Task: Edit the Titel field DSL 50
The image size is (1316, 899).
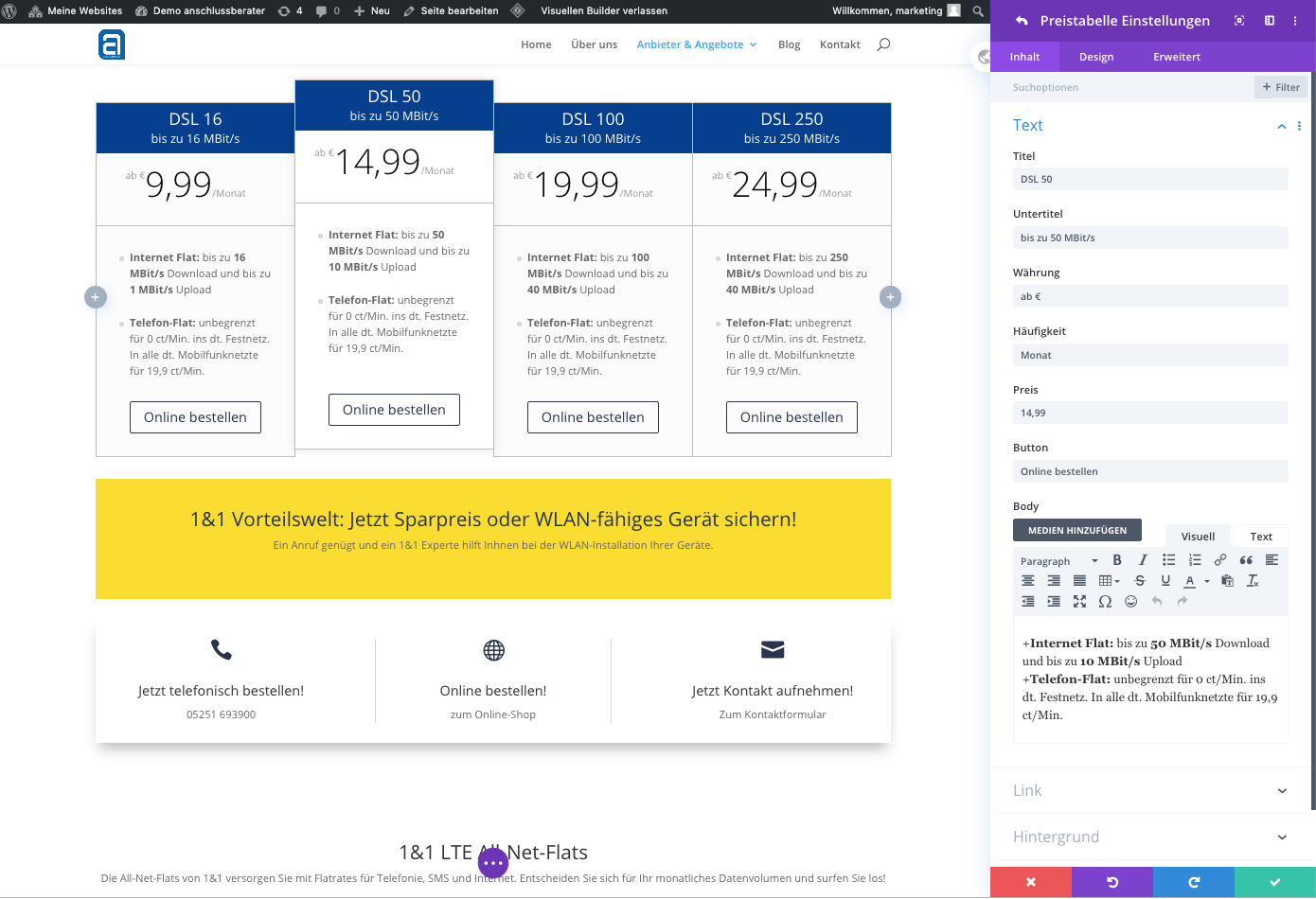Action: [x=1150, y=179]
